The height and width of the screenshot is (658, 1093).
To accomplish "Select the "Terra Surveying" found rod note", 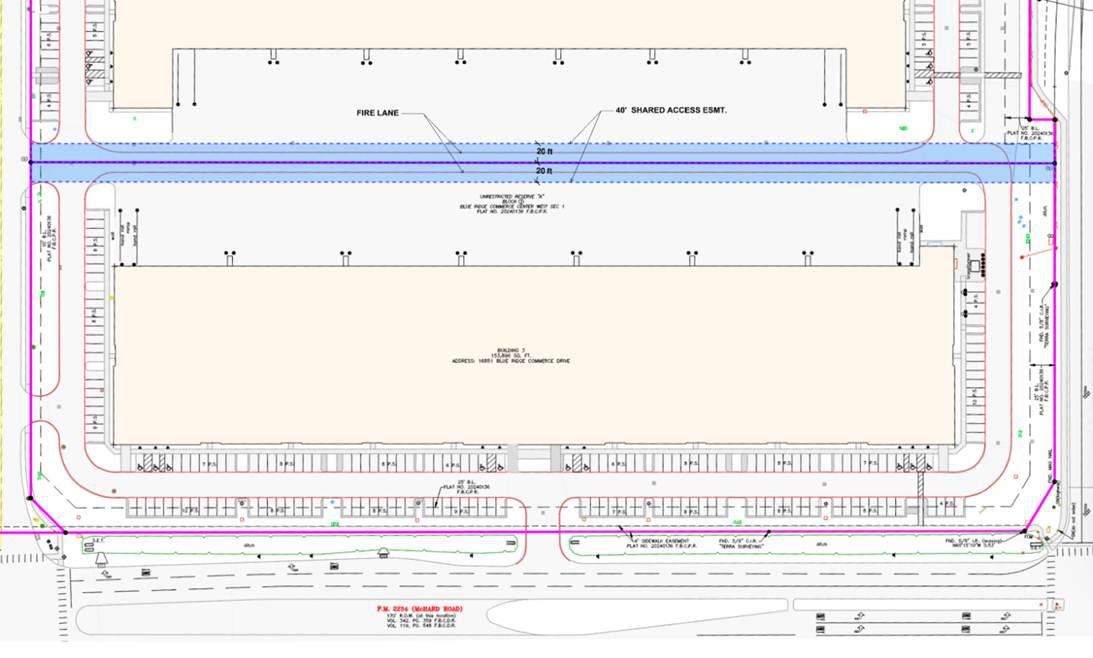I will [x=742, y=544].
